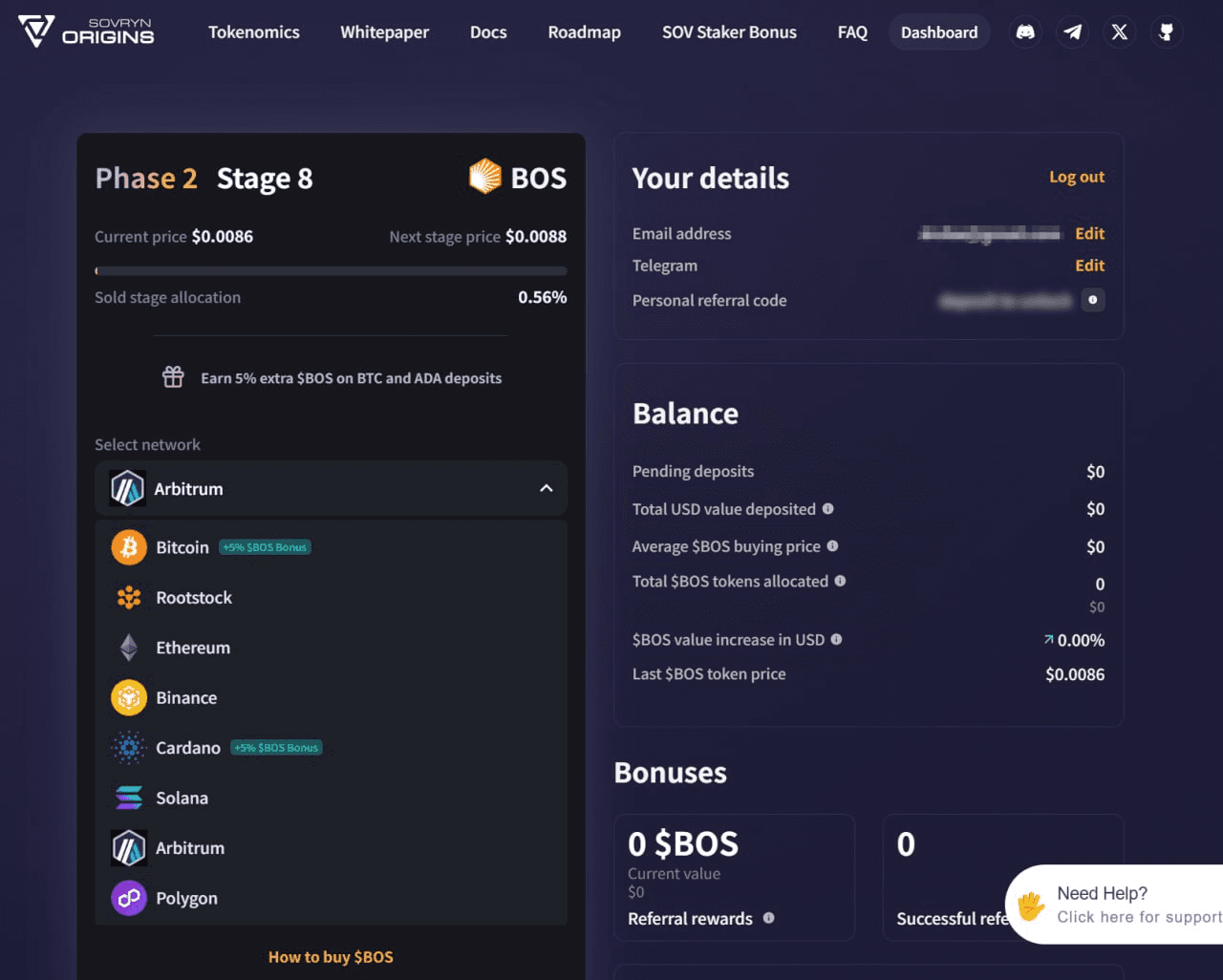This screenshot has height=980, width=1223.
Task: Click the Personal referral code label
Action: pos(709,300)
